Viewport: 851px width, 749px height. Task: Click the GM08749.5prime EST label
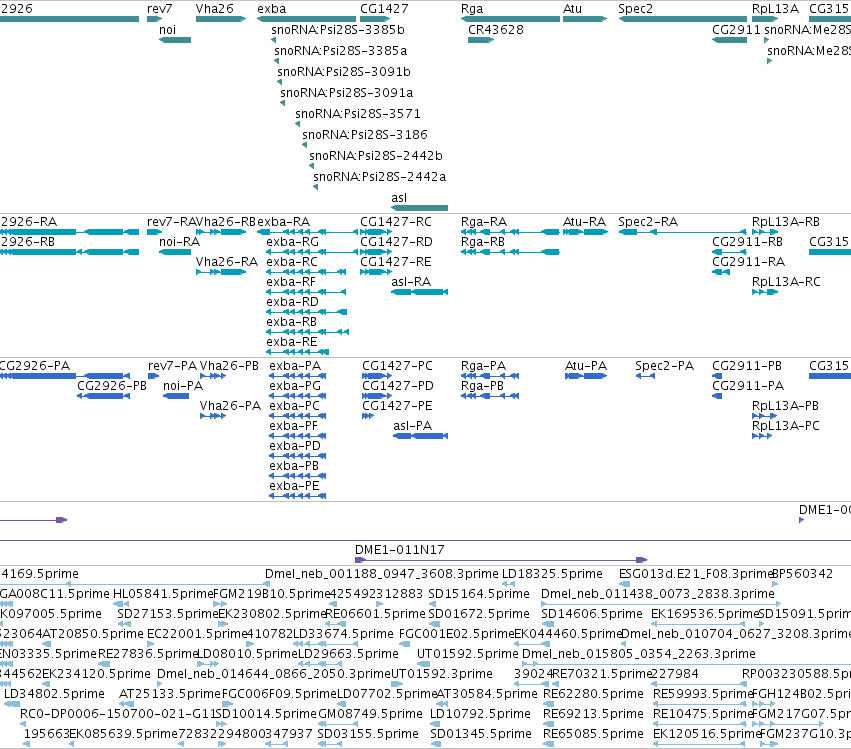[370, 714]
